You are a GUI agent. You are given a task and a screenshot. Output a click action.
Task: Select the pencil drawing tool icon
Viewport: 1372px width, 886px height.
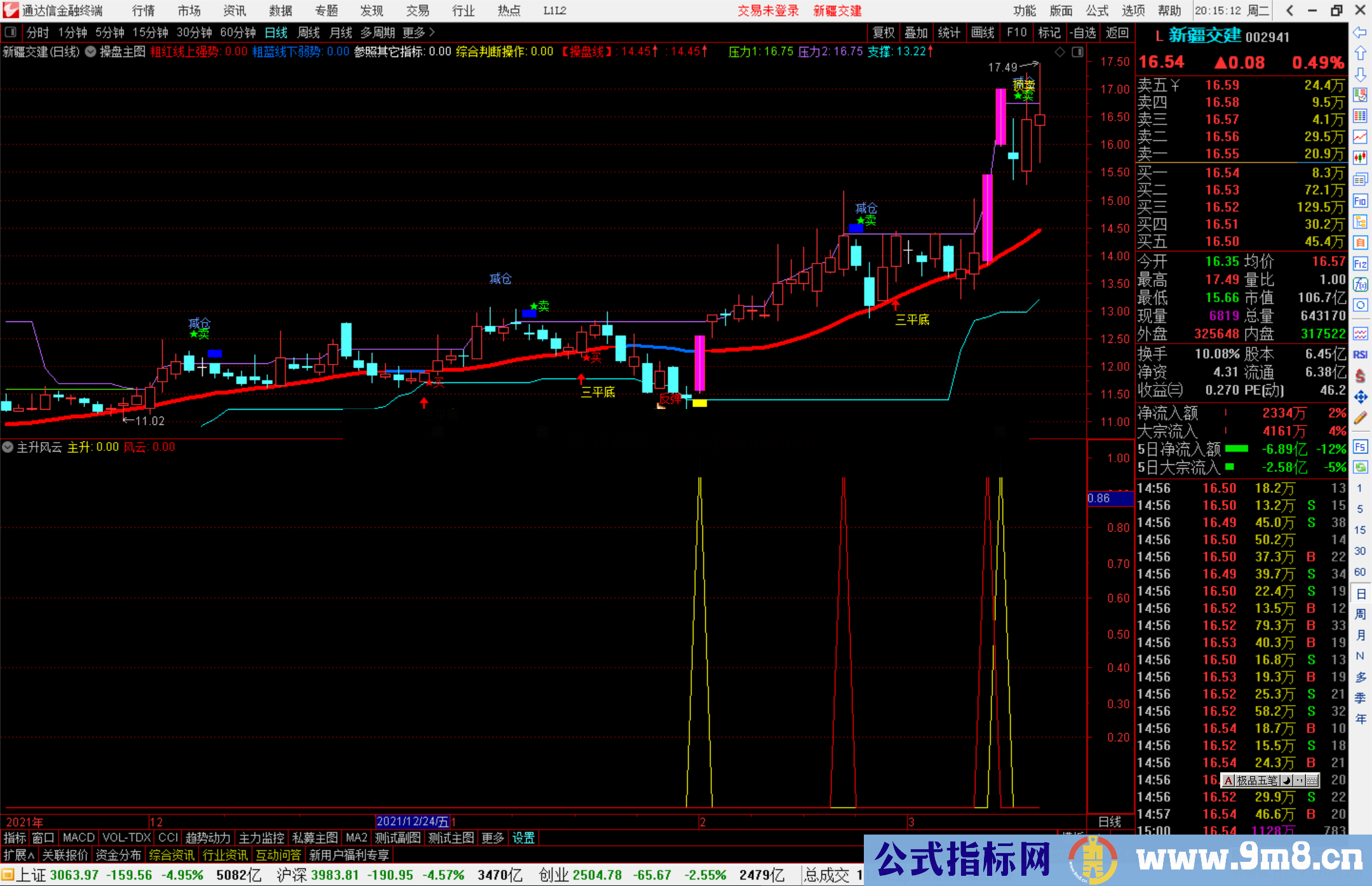click(x=1360, y=418)
